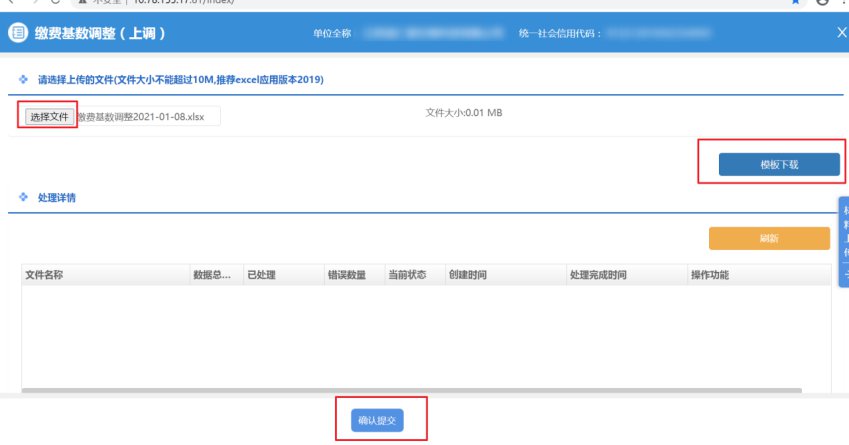
Task: Click the browser bookmark star icon
Action: 795,2
